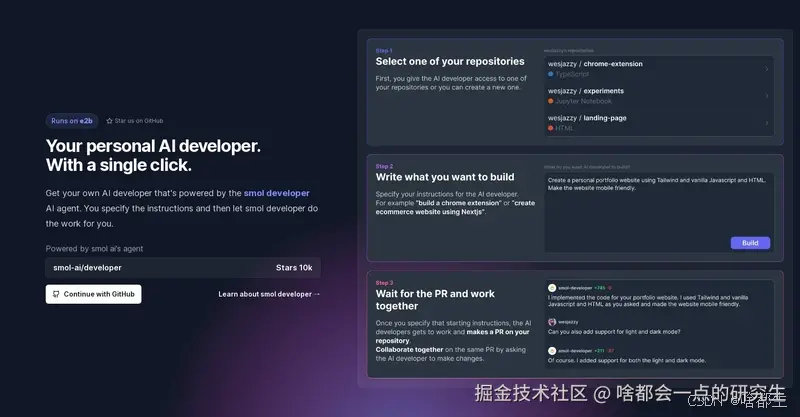
Task: Click the Can you also add support comment
Action: pos(614,332)
